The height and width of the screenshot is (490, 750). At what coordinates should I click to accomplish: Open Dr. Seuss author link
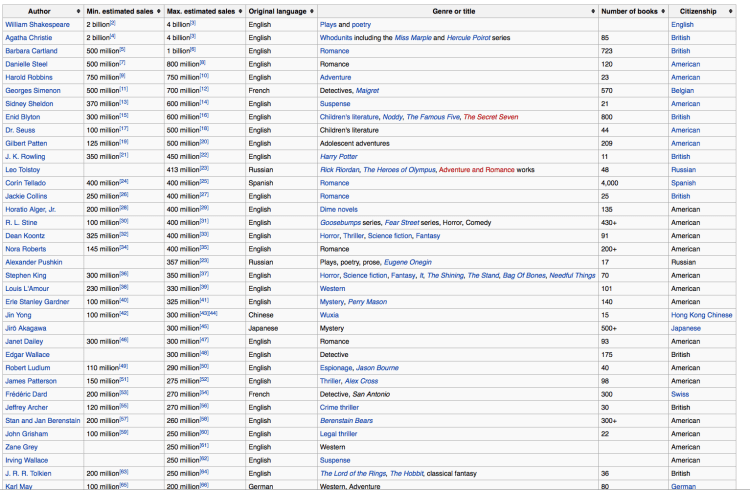(x=20, y=130)
